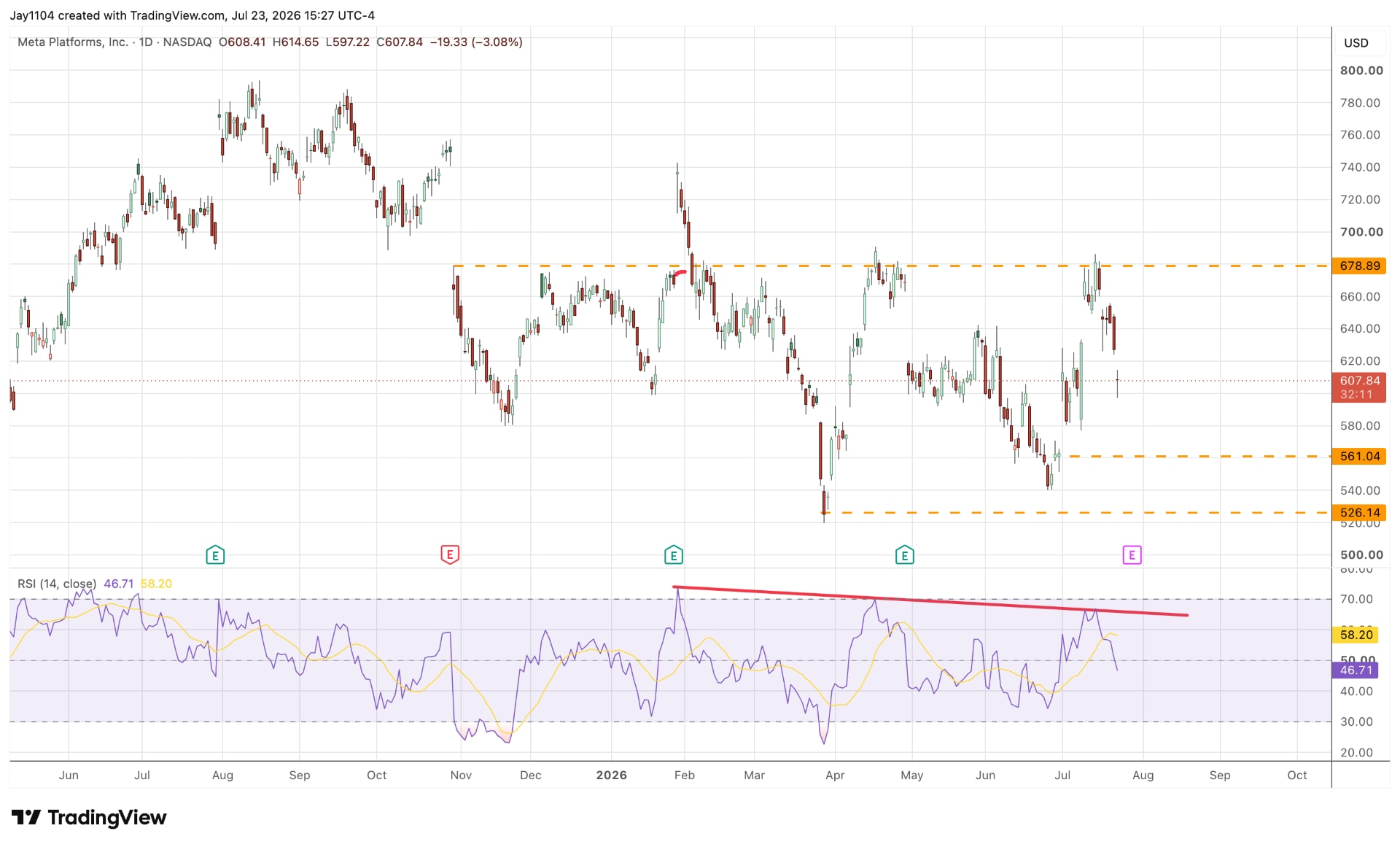Click the H614.65 high value in legend
Screen dimensions: 1400x847
pyautogui.click(x=295, y=42)
